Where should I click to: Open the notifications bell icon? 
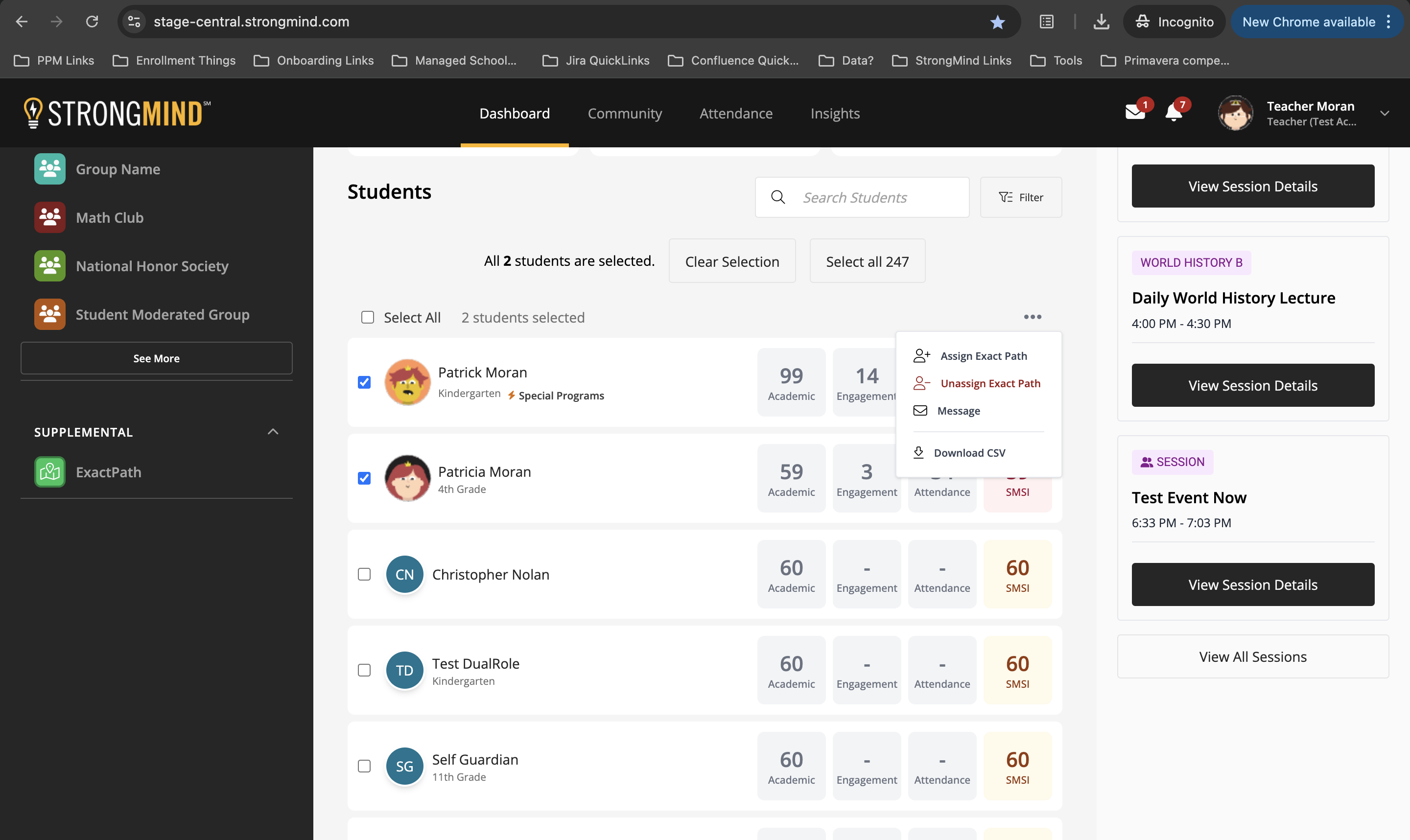pos(1174,112)
